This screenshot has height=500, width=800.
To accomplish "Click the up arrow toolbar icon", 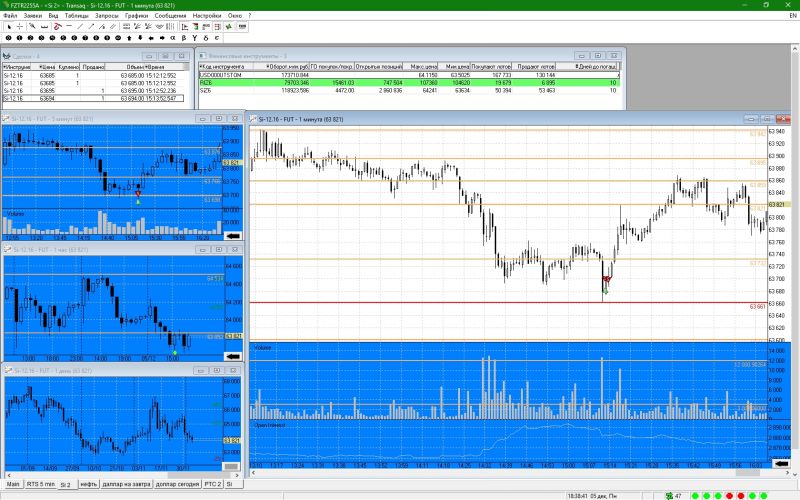I will [129, 38].
